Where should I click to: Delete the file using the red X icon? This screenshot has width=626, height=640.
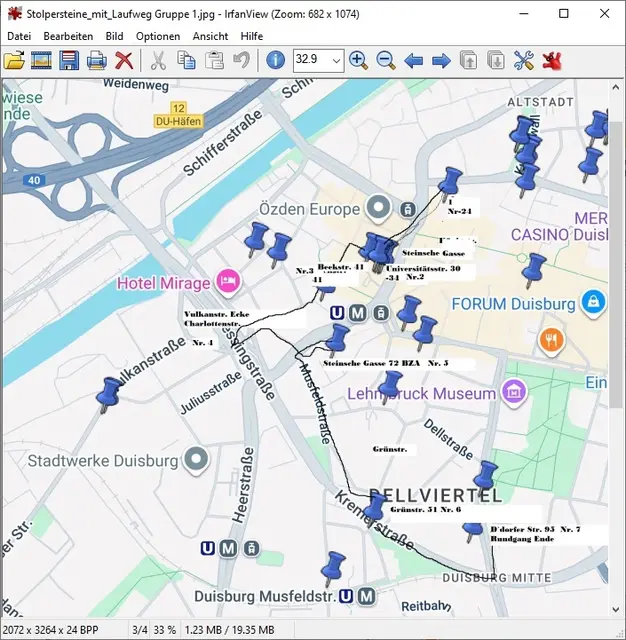pos(124,61)
